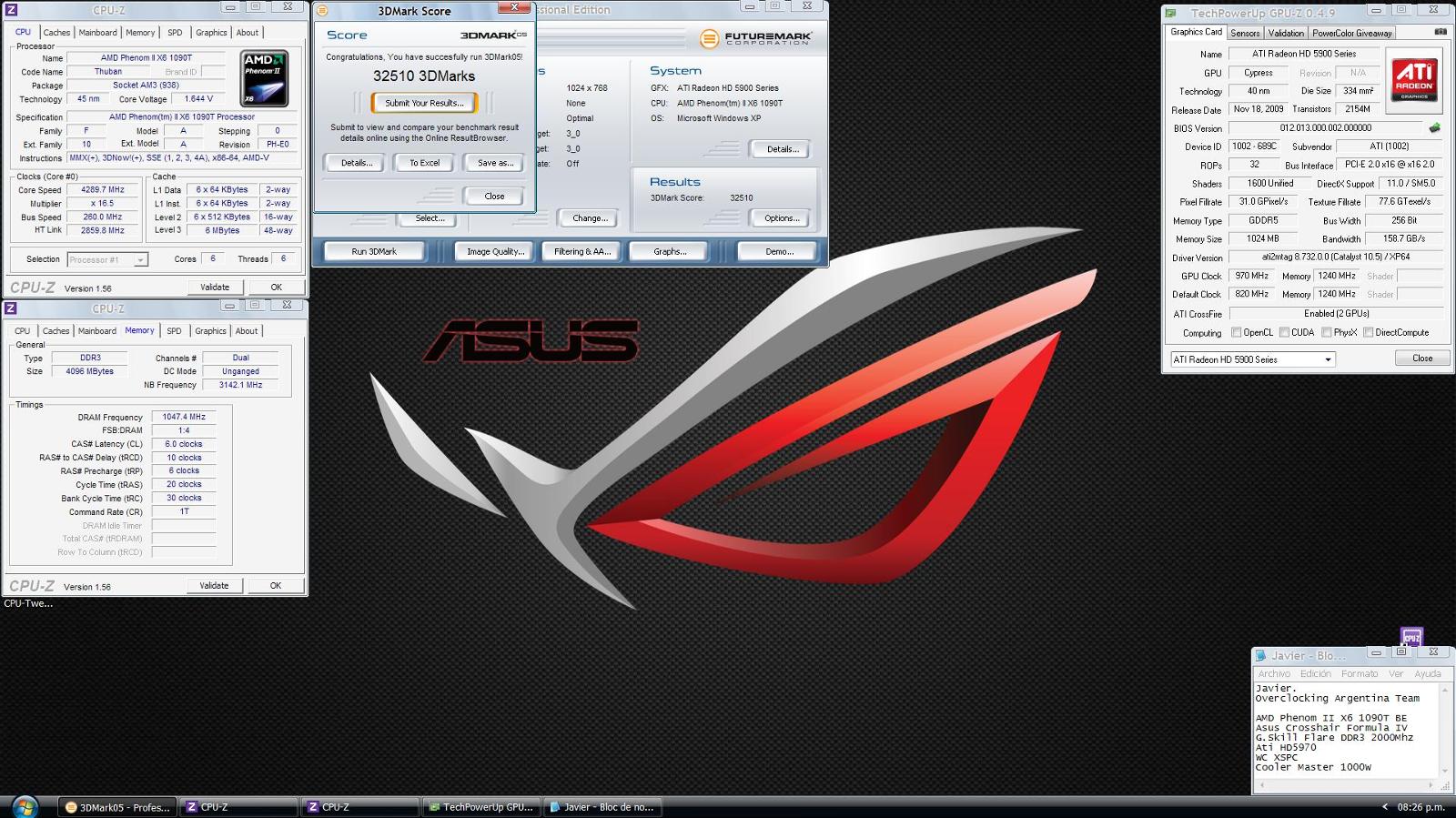Click the Z icon in the Memory CPU-Z title bar
Image resolution: width=1456 pixels, height=818 pixels.
(x=12, y=308)
